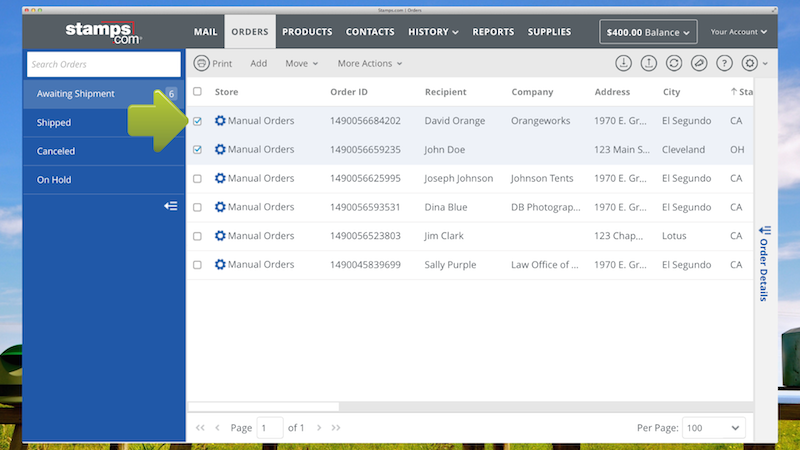
Task: Click the Search Orders input field
Action: pyautogui.click(x=102, y=64)
